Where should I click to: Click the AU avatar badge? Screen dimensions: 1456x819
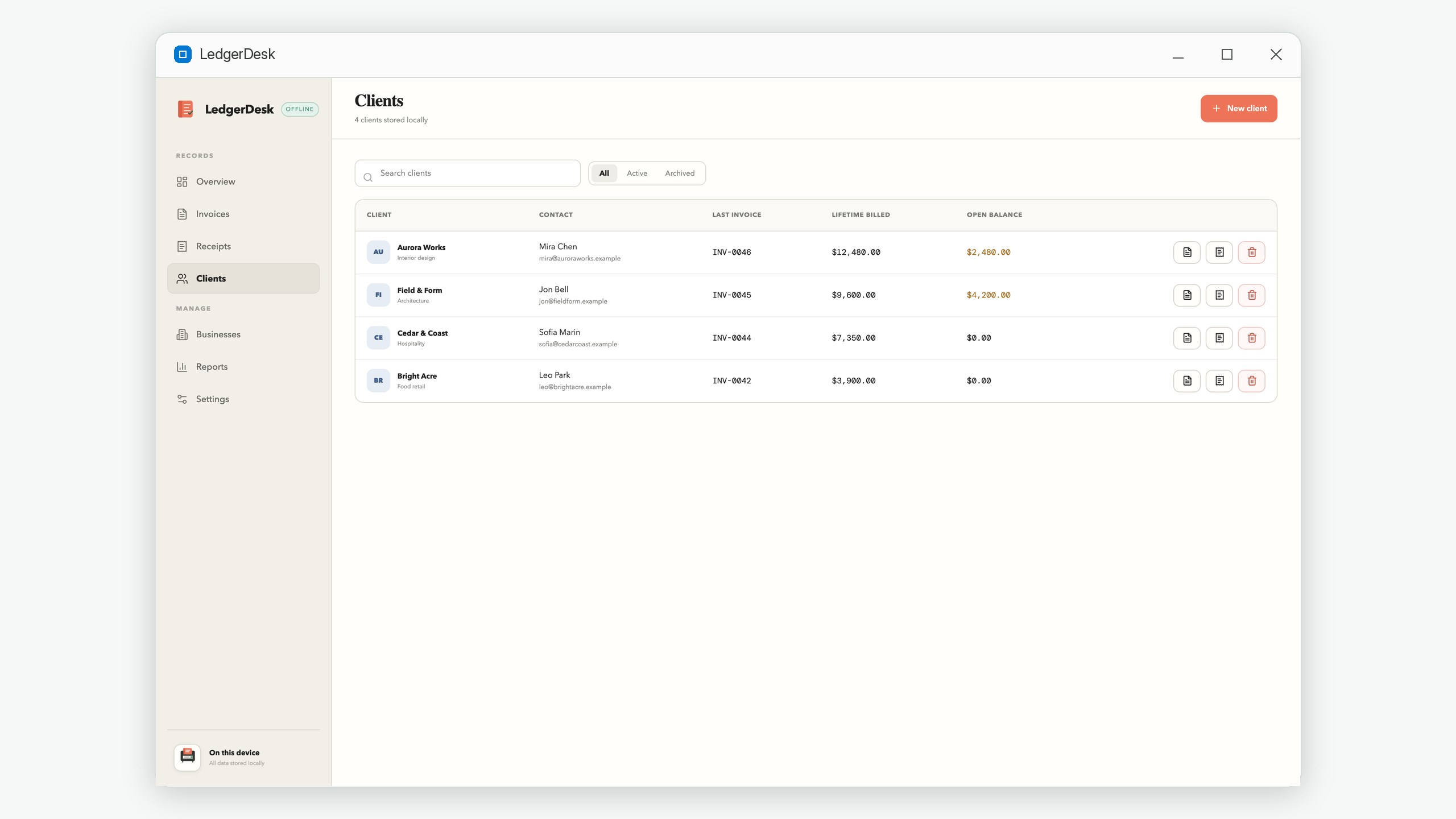coord(378,252)
